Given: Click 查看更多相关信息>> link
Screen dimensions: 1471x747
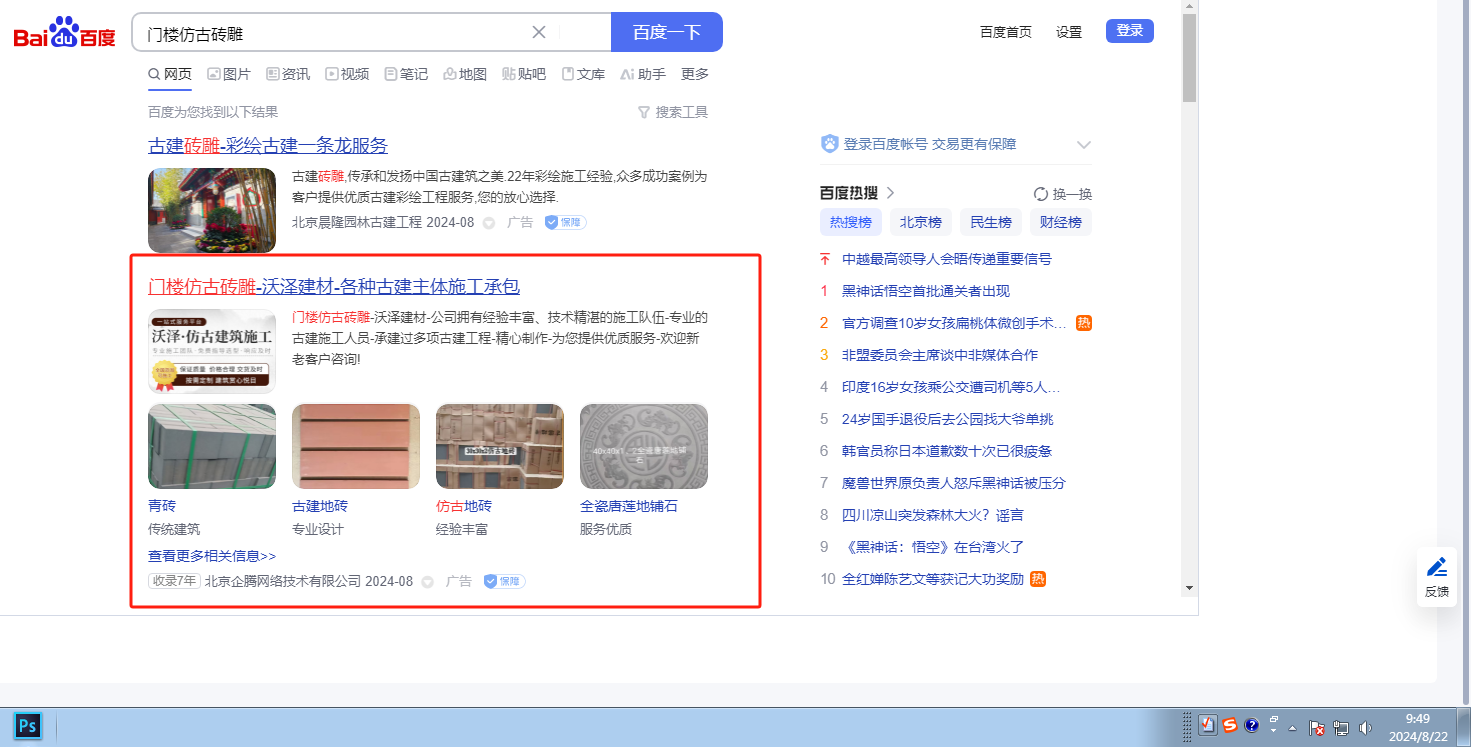Looking at the screenshot, I should (212, 556).
